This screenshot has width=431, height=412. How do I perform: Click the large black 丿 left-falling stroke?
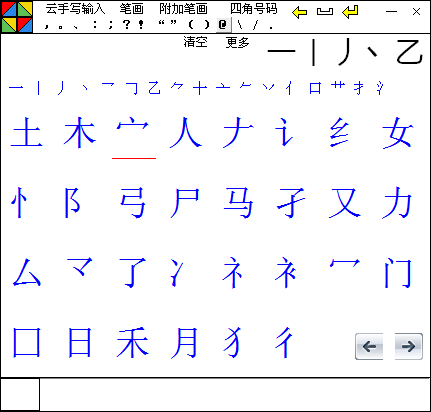click(345, 52)
